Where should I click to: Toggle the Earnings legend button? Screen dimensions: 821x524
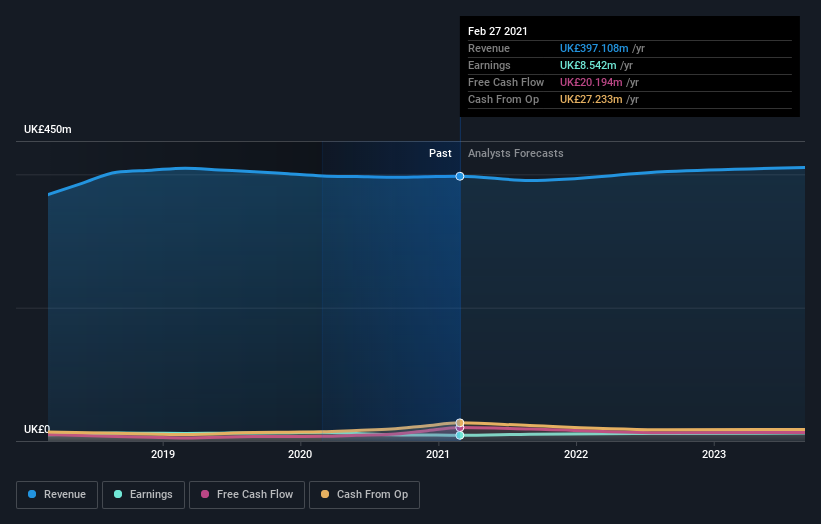(143, 495)
